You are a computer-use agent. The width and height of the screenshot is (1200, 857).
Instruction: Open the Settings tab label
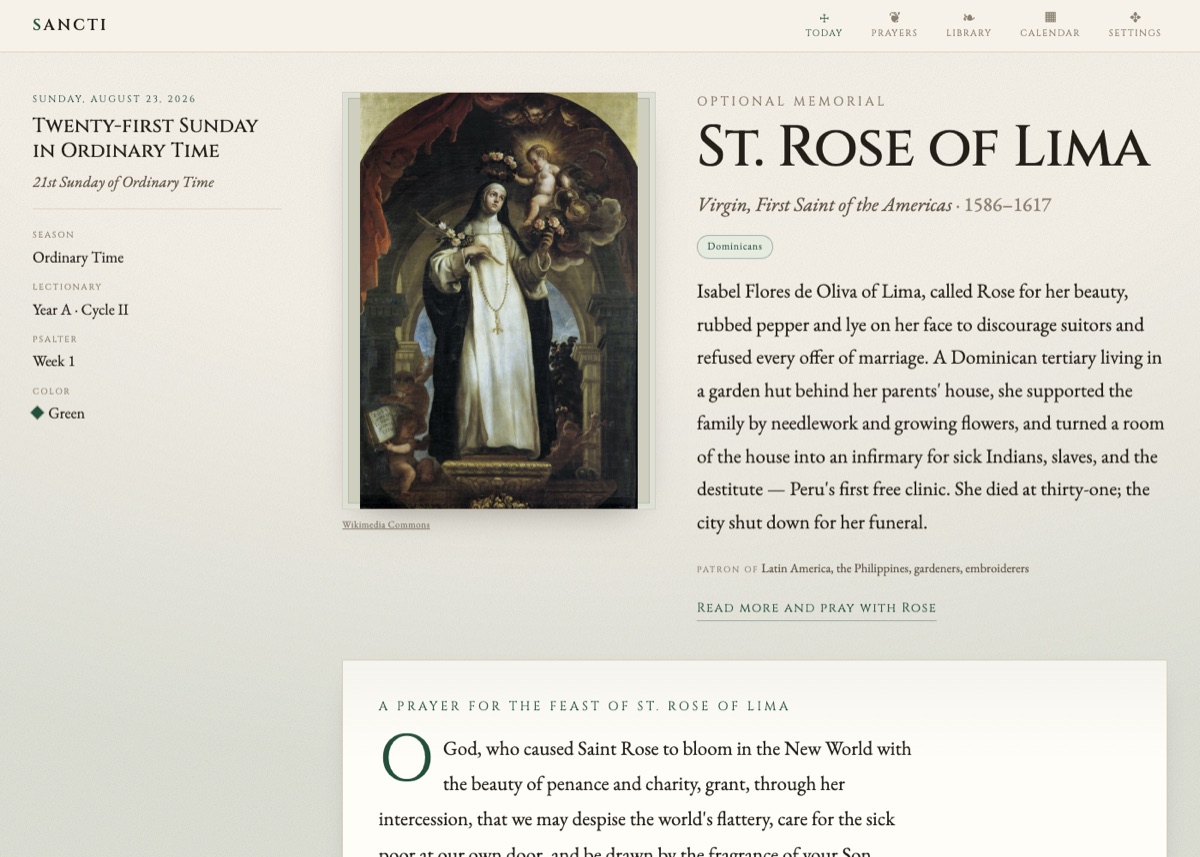point(1135,33)
